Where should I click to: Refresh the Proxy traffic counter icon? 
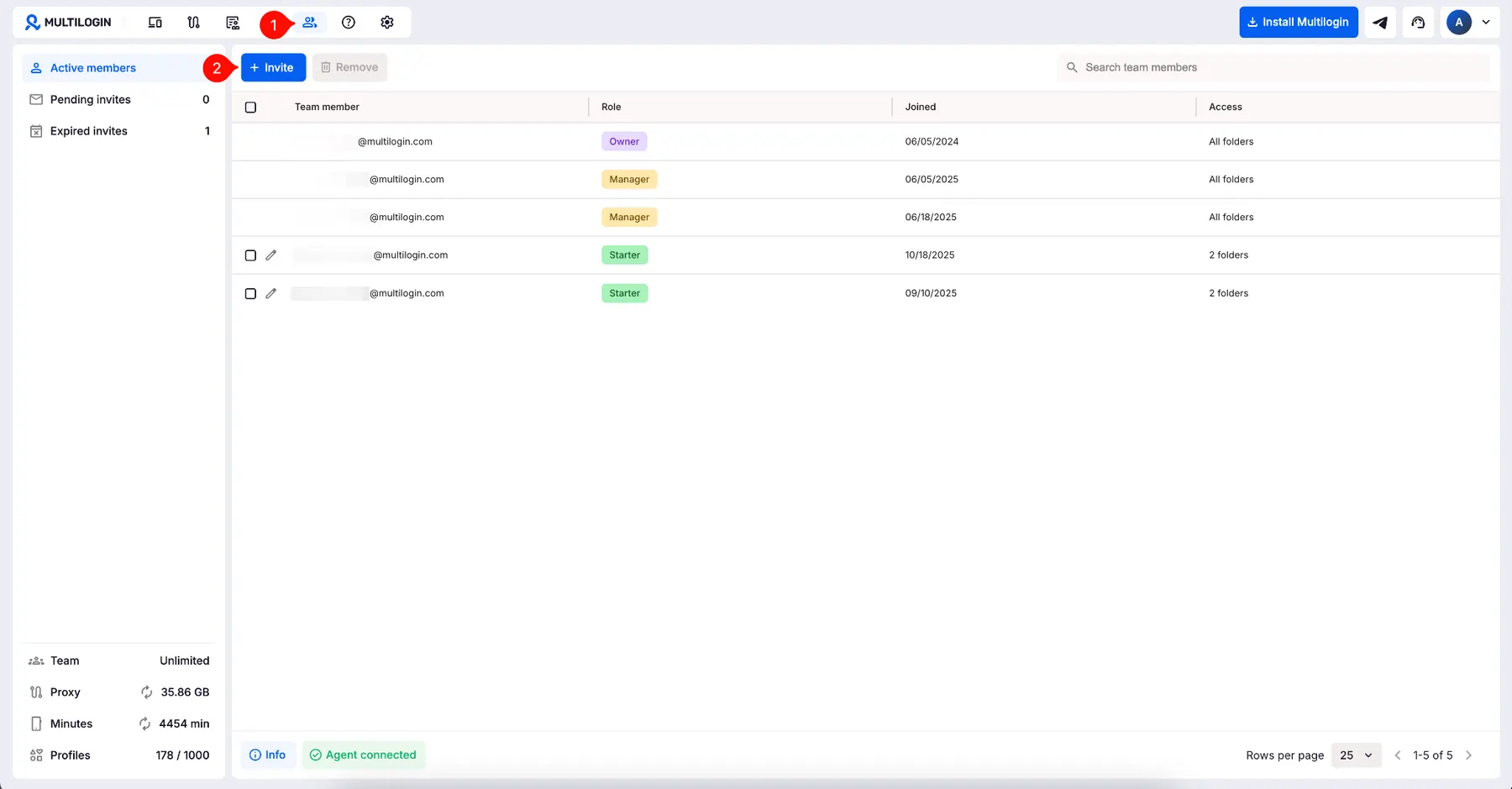(x=146, y=692)
